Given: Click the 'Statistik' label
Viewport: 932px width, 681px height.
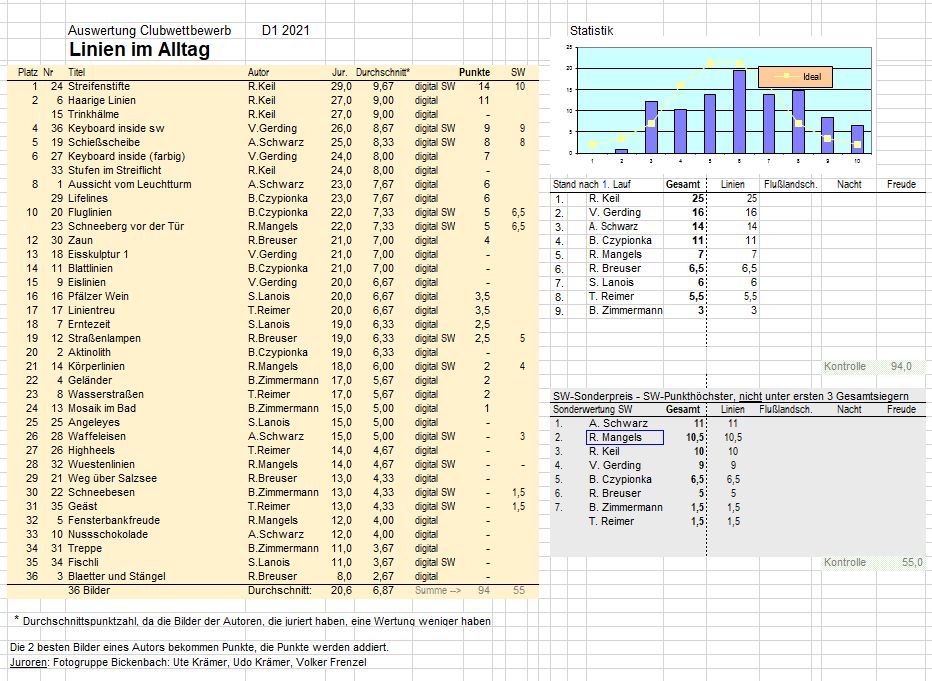Looking at the screenshot, I should tap(591, 31).
